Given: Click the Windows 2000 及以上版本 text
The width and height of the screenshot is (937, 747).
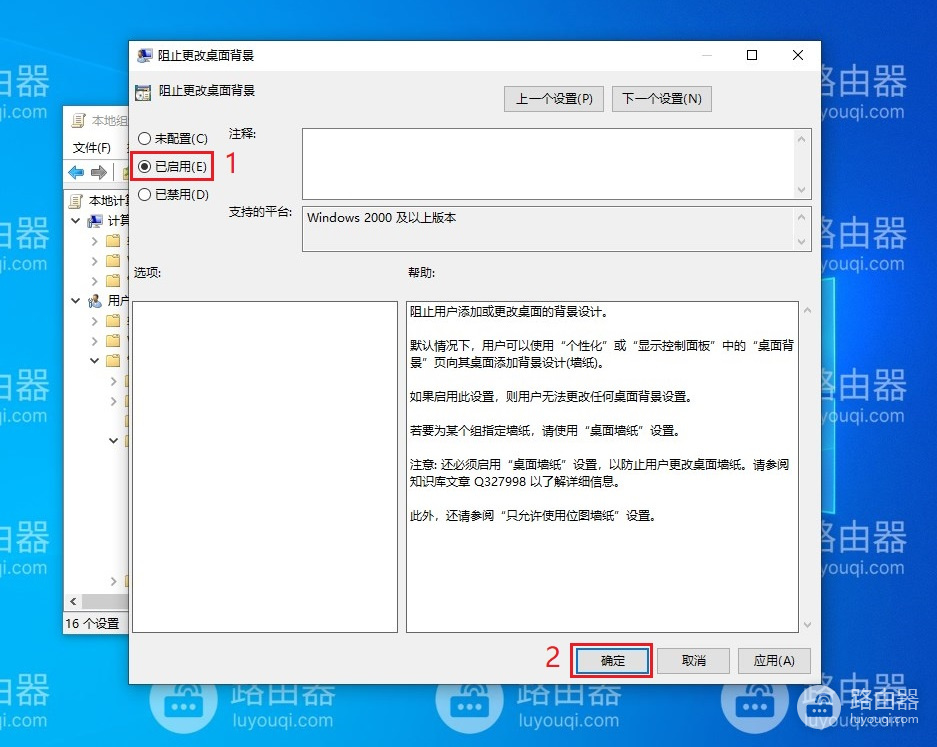Looking at the screenshot, I should [x=381, y=218].
